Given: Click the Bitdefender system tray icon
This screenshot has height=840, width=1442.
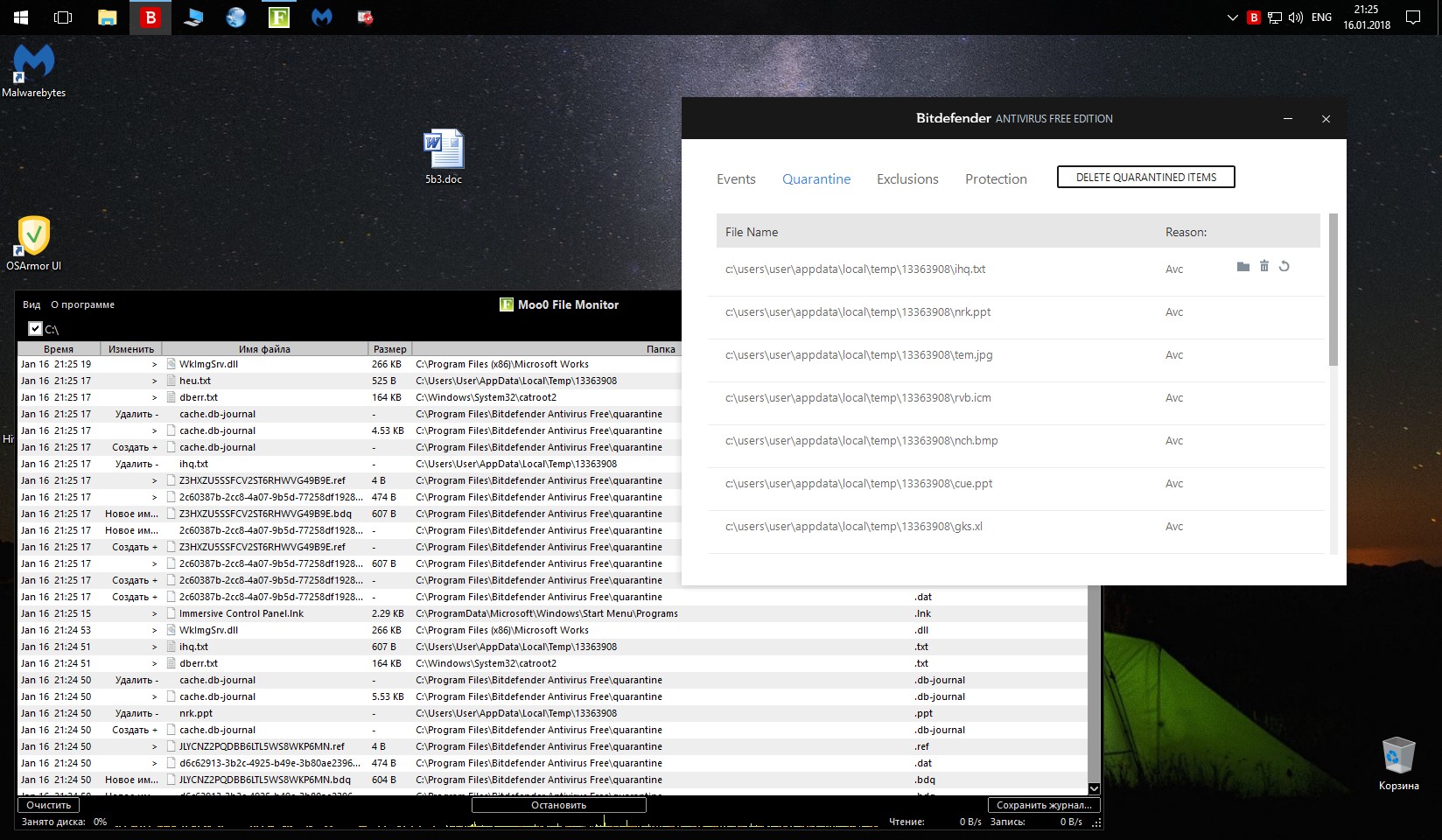Looking at the screenshot, I should point(1254,17).
